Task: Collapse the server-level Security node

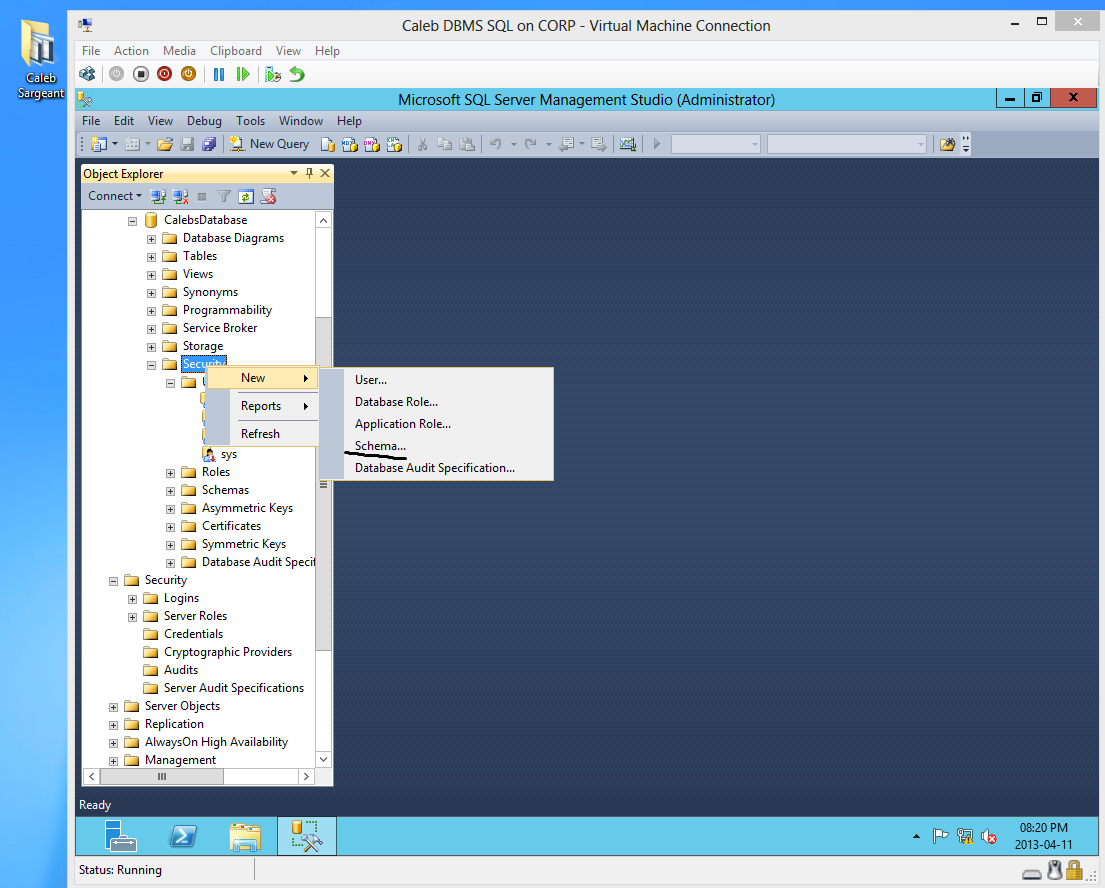Action: coord(113,581)
